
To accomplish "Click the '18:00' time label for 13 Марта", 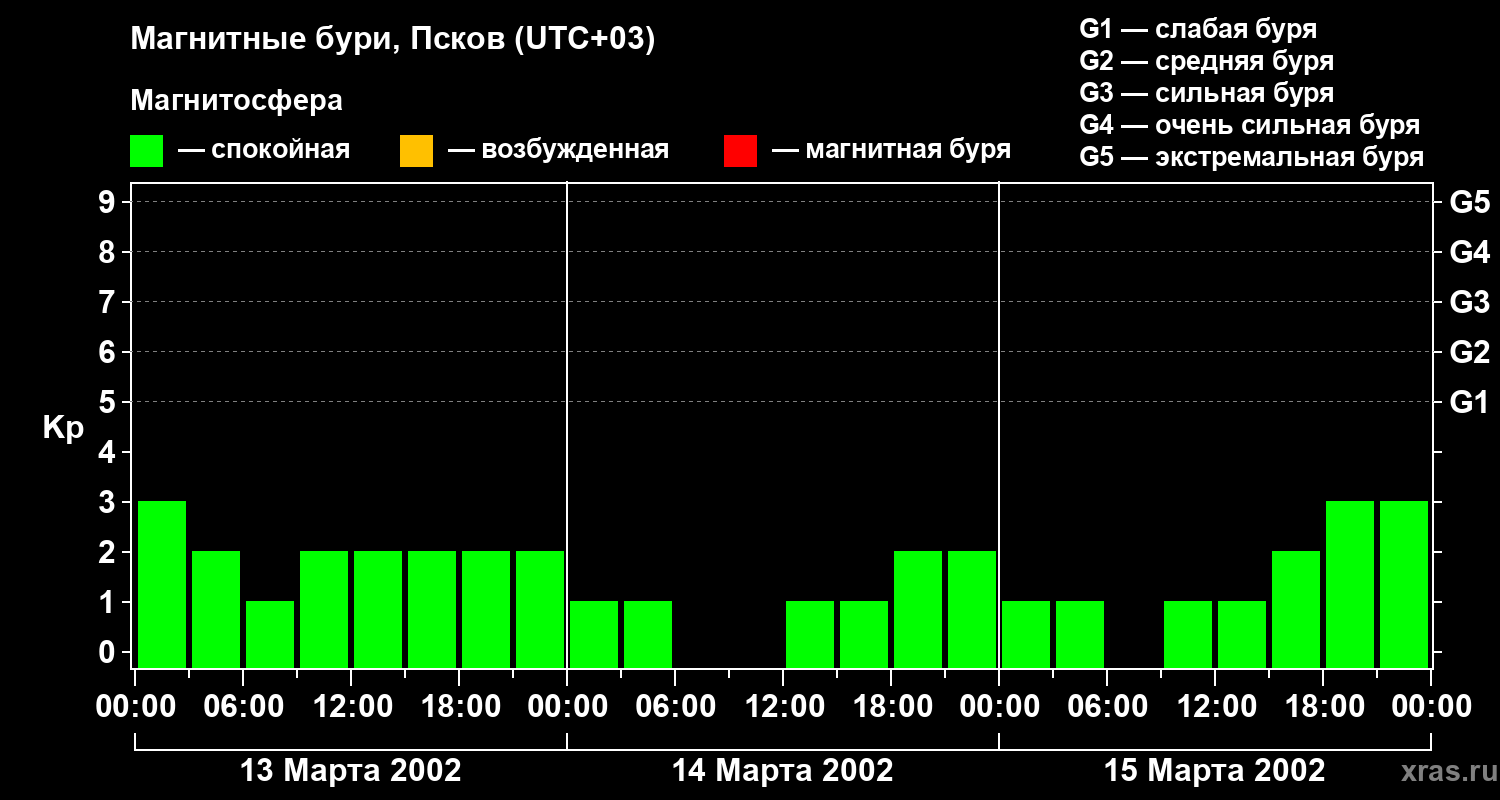I will [459, 707].
